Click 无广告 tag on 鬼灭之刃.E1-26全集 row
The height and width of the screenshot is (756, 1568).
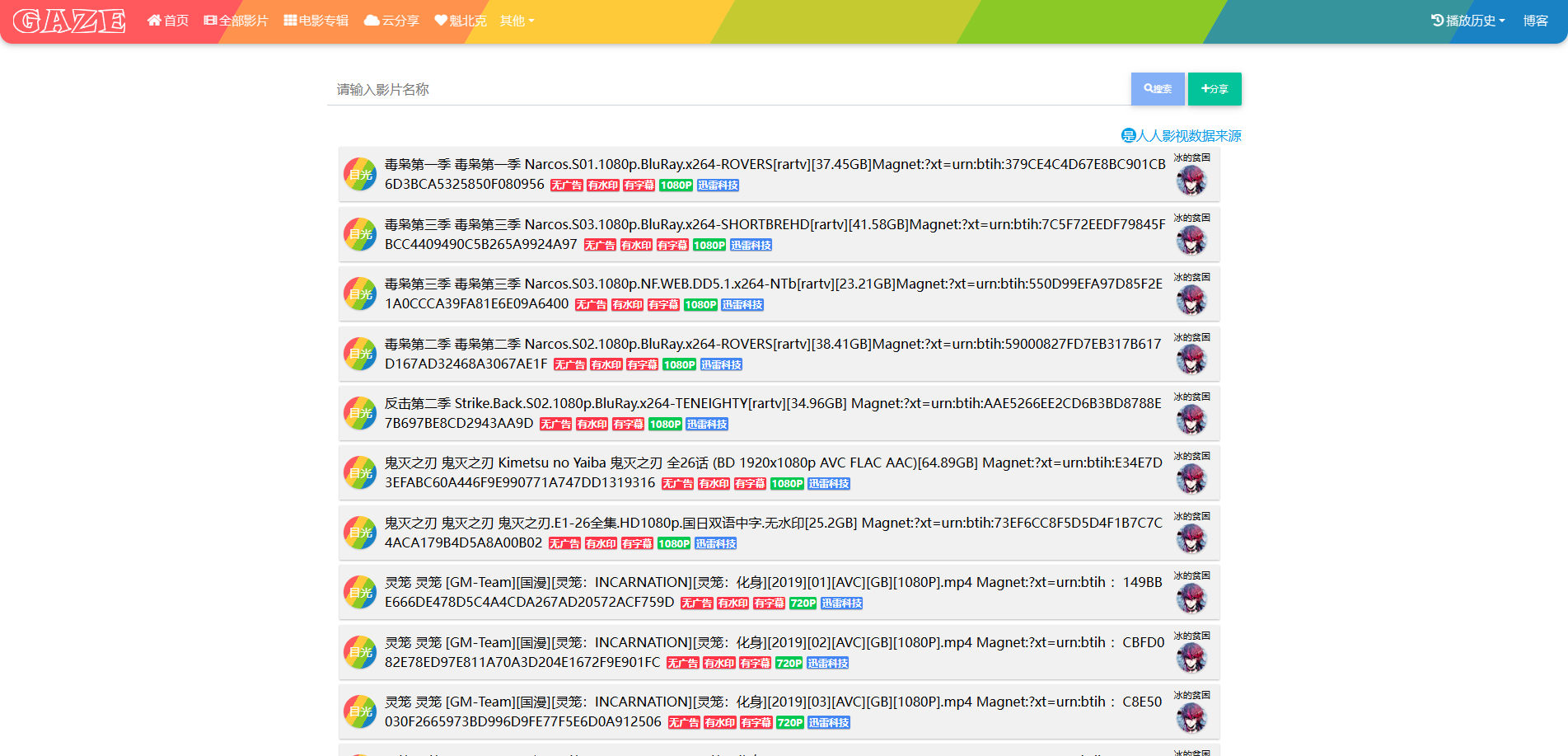click(x=564, y=544)
